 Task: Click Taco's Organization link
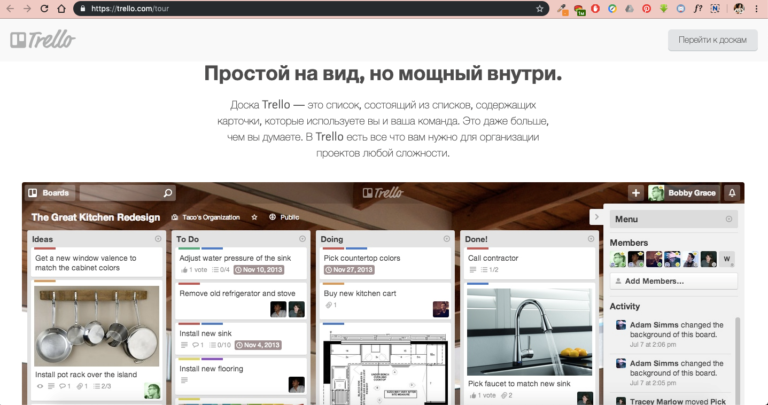pyautogui.click(x=206, y=217)
